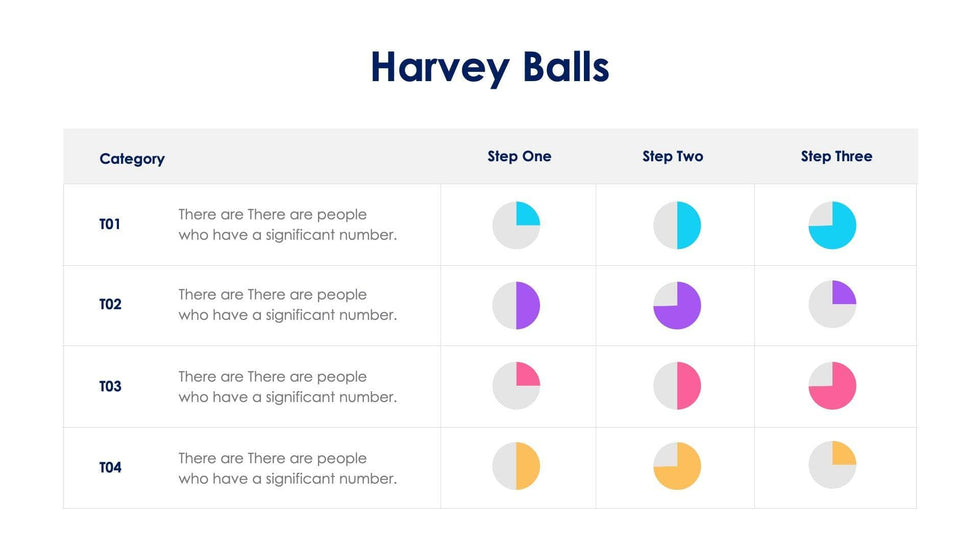Click the T01 Step Three blue three-quarter ball
This screenshot has width=980, height=551.
point(832,225)
